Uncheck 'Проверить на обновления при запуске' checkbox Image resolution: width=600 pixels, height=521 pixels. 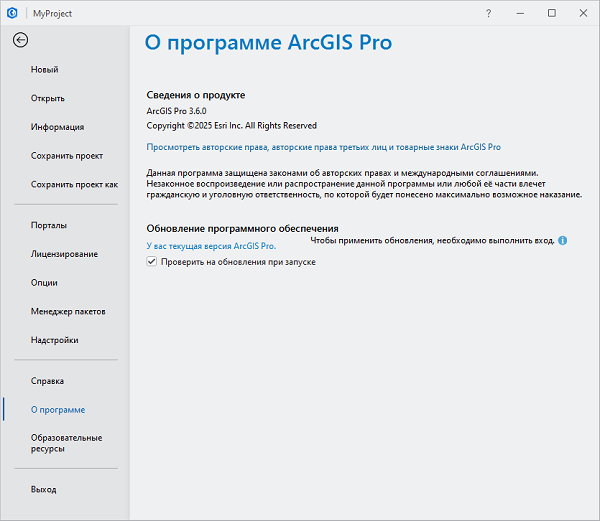point(152,262)
